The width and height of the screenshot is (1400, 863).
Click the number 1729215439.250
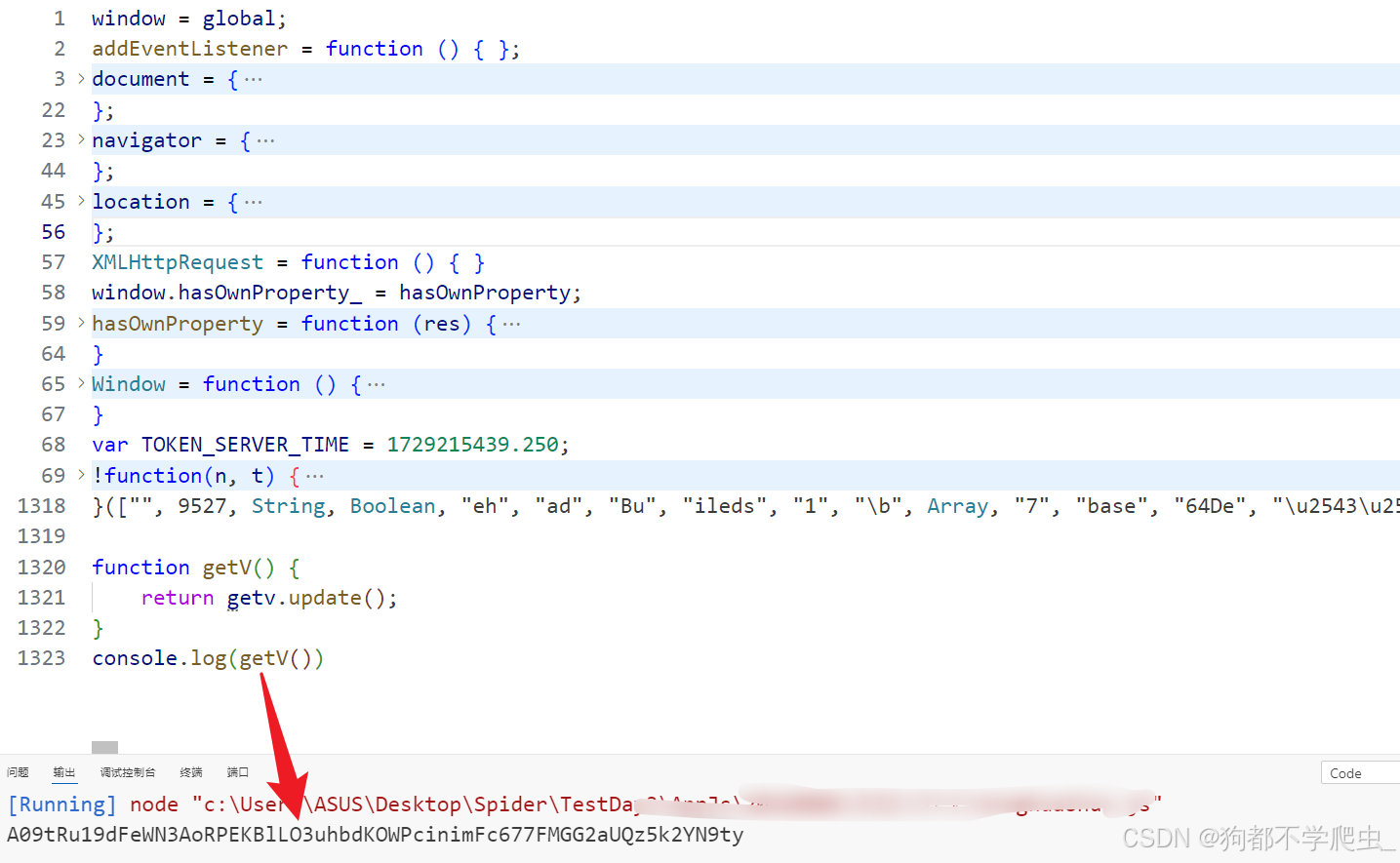click(x=473, y=445)
